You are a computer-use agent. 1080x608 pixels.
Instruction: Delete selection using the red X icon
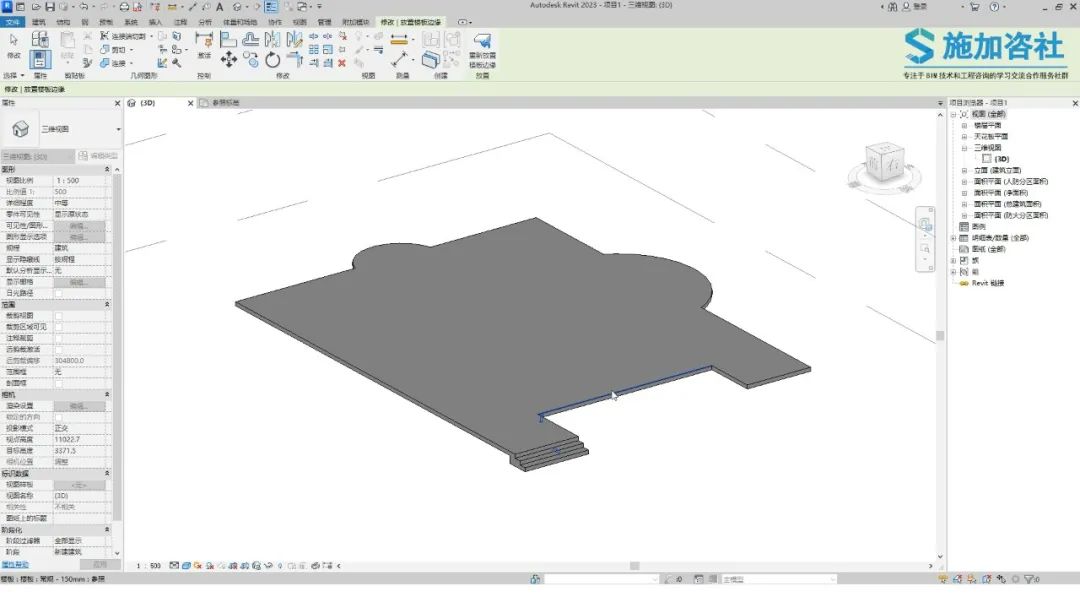[342, 63]
